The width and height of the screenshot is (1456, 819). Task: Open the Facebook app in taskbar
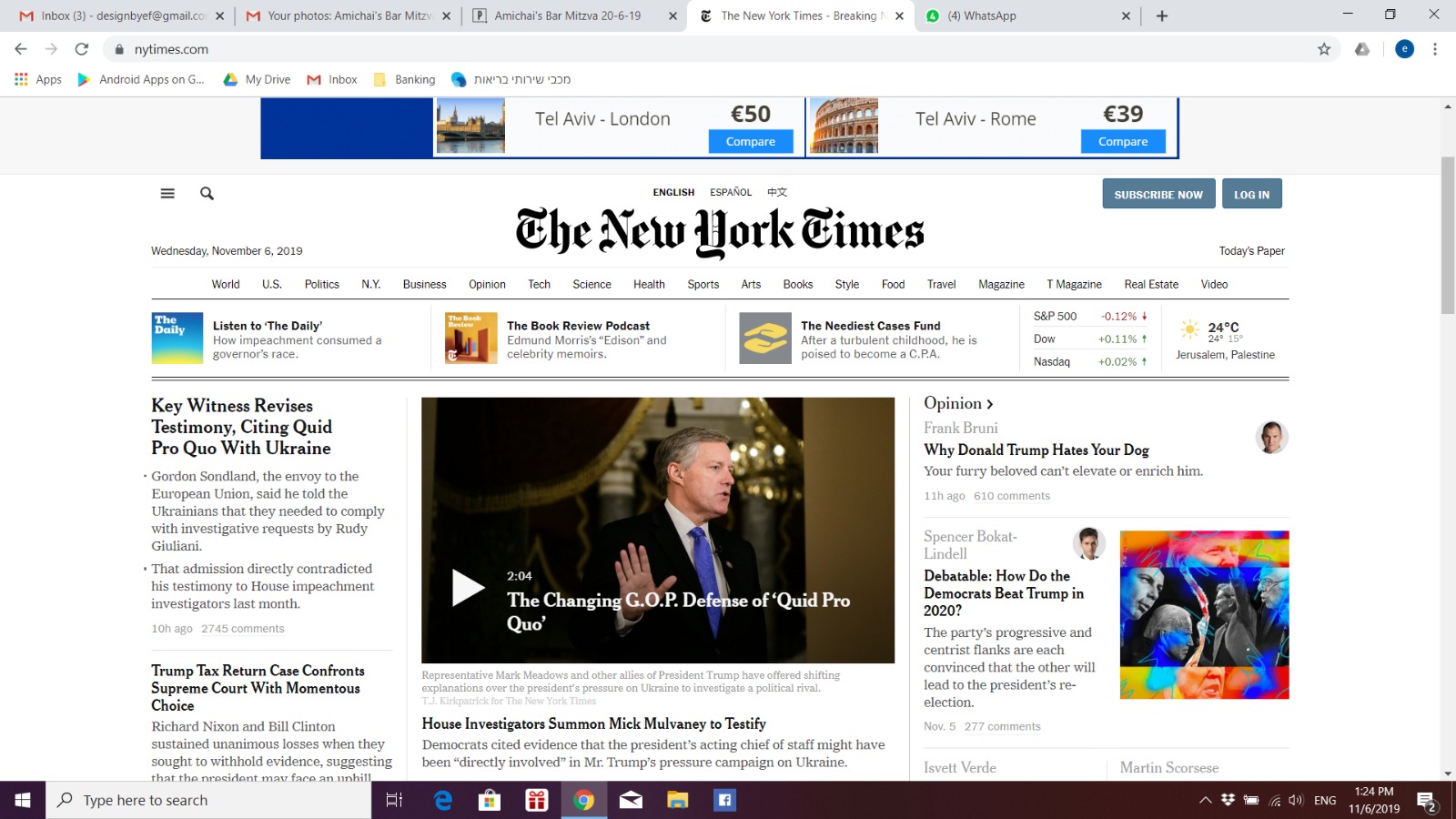click(x=724, y=800)
